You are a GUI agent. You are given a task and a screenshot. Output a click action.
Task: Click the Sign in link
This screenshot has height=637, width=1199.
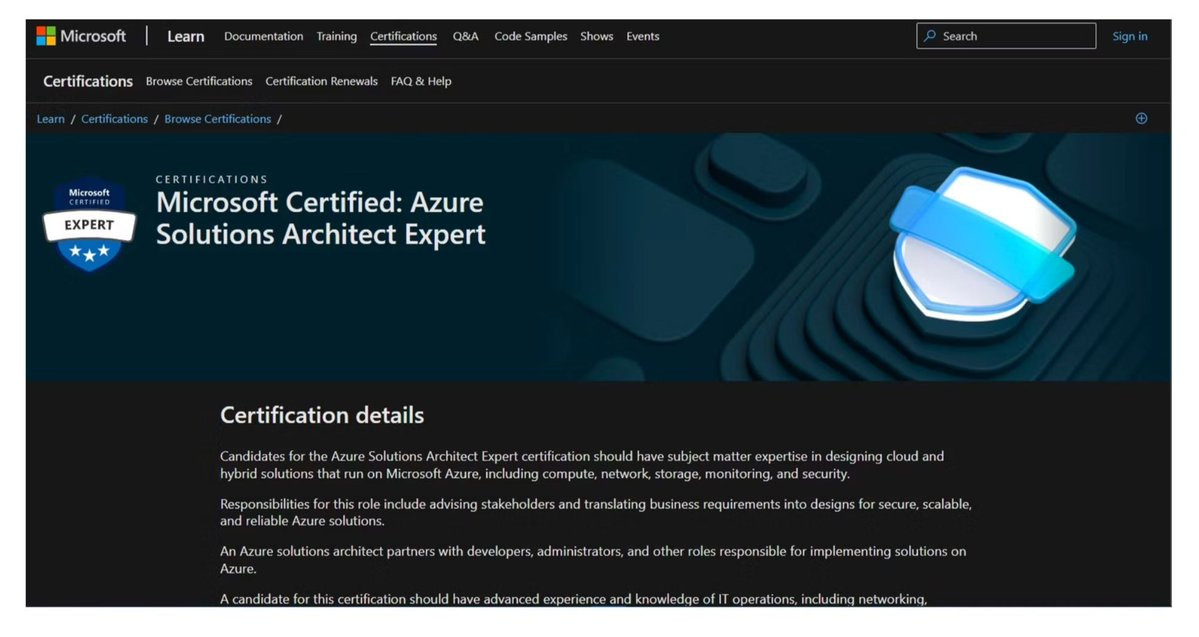[1129, 36]
